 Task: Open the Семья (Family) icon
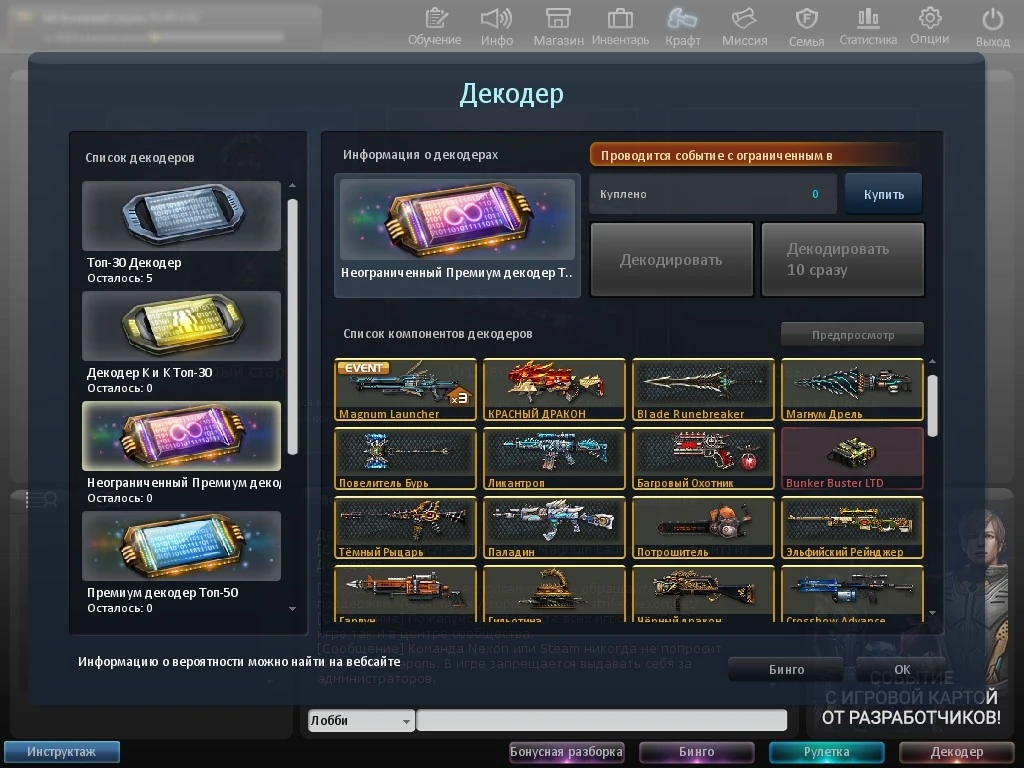(x=806, y=25)
